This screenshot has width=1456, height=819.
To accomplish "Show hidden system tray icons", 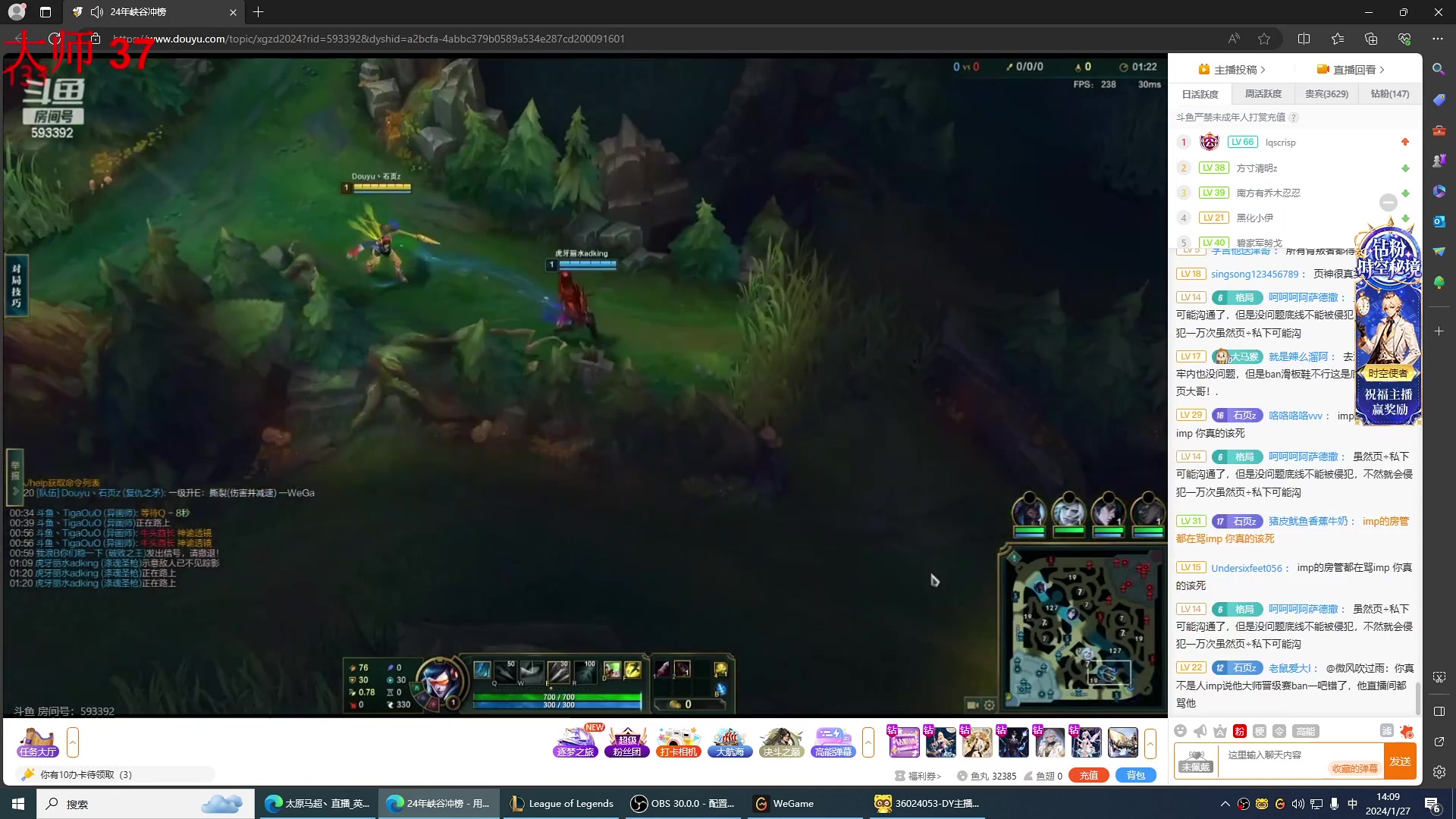I will 1225,804.
